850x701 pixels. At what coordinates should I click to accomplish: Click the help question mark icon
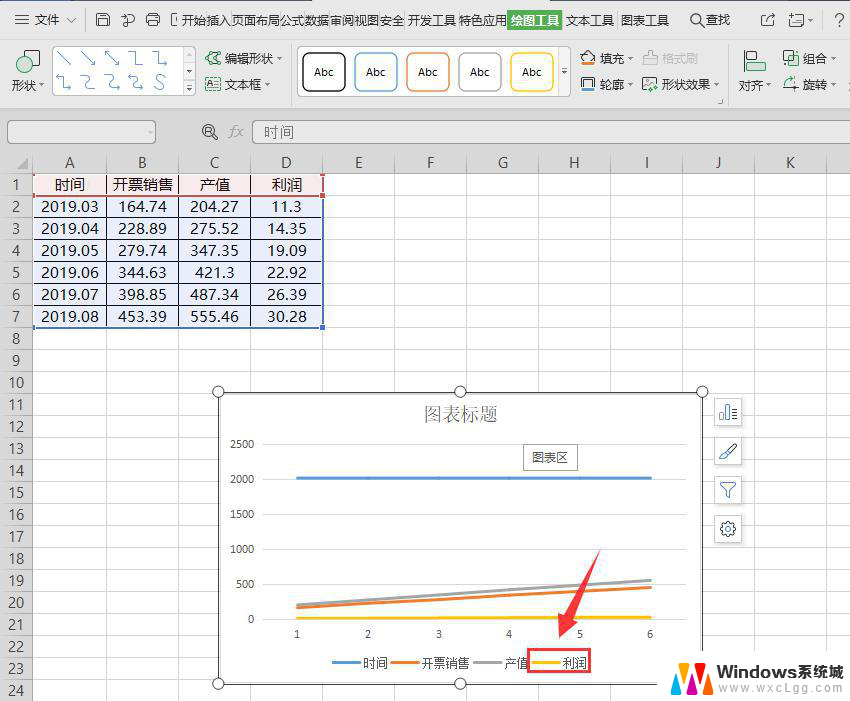[x=838, y=20]
